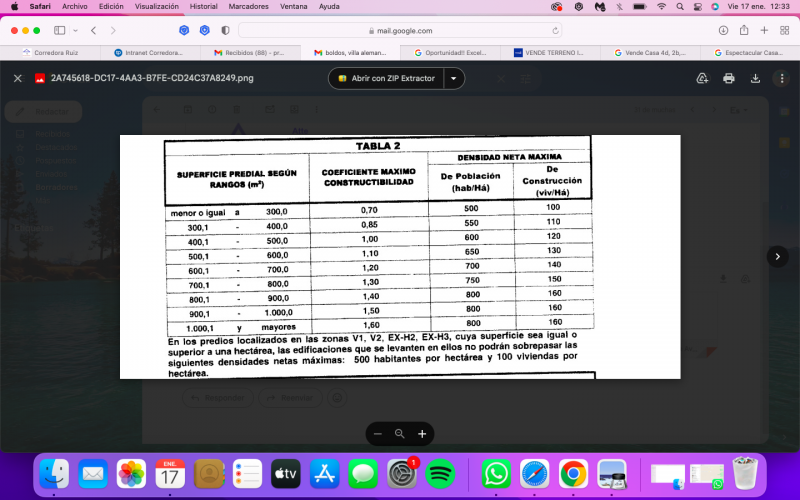800x500 pixels.
Task: Open a new Safari tab
Action: 764,31
